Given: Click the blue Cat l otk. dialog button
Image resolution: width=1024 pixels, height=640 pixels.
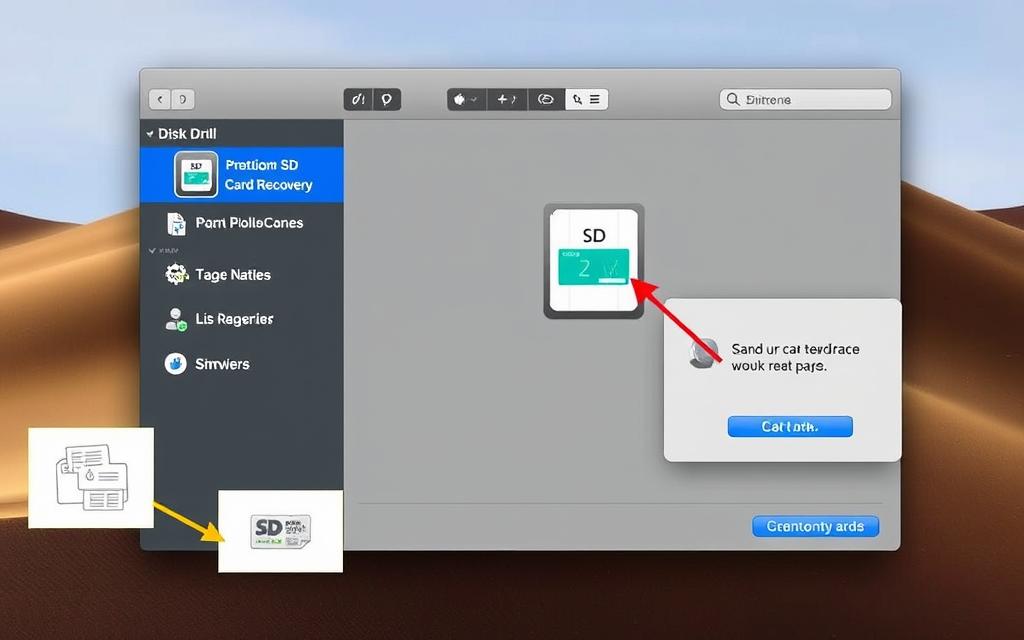Looking at the screenshot, I should click(790, 426).
